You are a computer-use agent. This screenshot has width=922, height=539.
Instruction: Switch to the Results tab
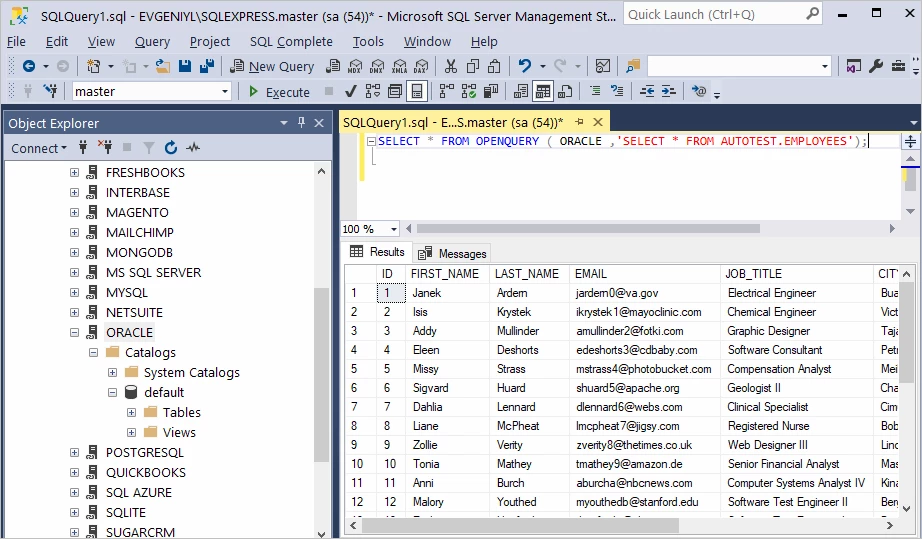coord(378,252)
